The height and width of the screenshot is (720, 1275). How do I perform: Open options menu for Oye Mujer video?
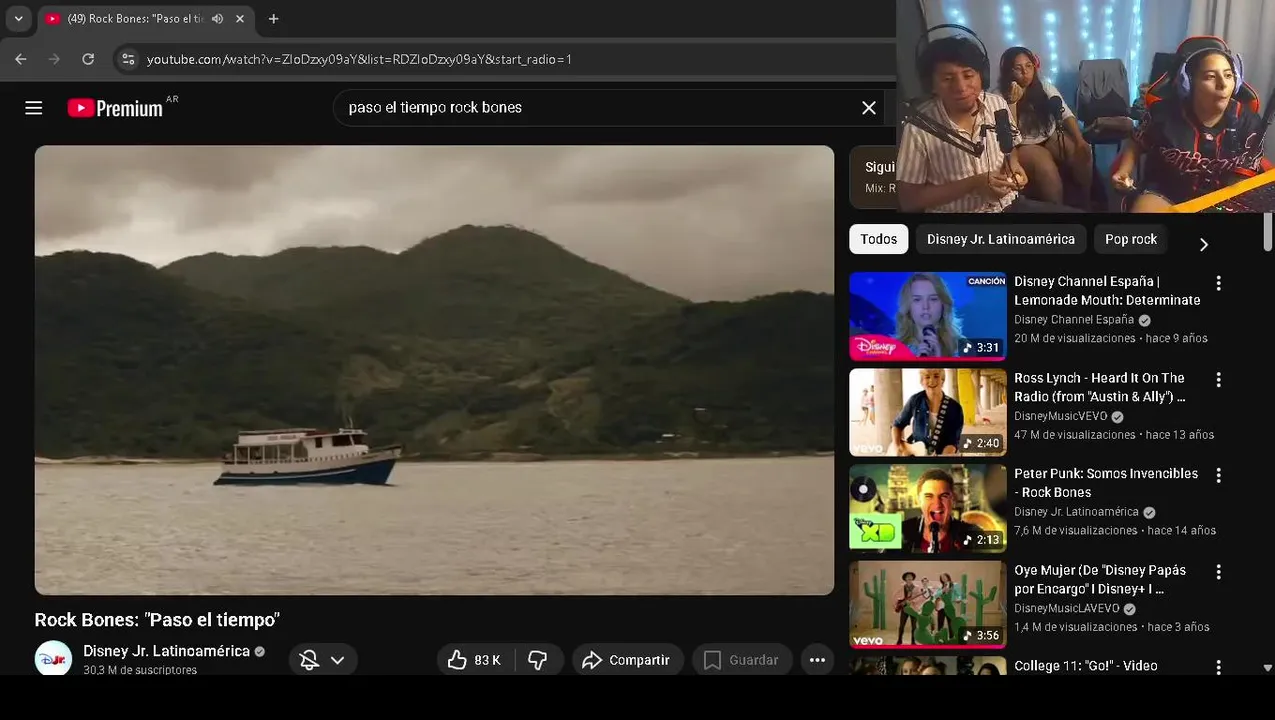[x=1218, y=572]
